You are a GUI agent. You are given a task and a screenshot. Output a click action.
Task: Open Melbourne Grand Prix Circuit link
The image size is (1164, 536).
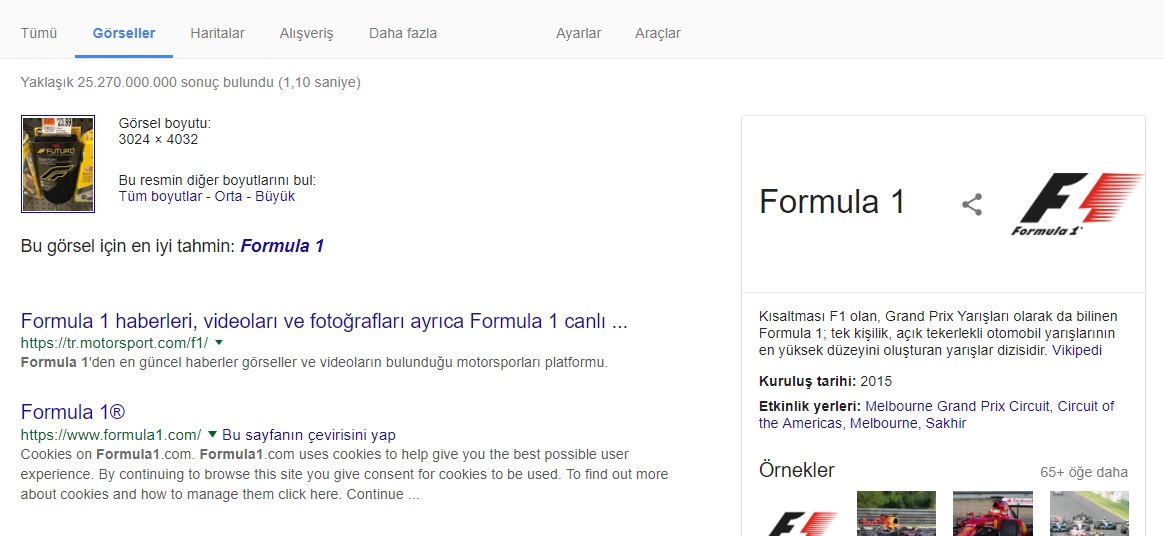(958, 406)
